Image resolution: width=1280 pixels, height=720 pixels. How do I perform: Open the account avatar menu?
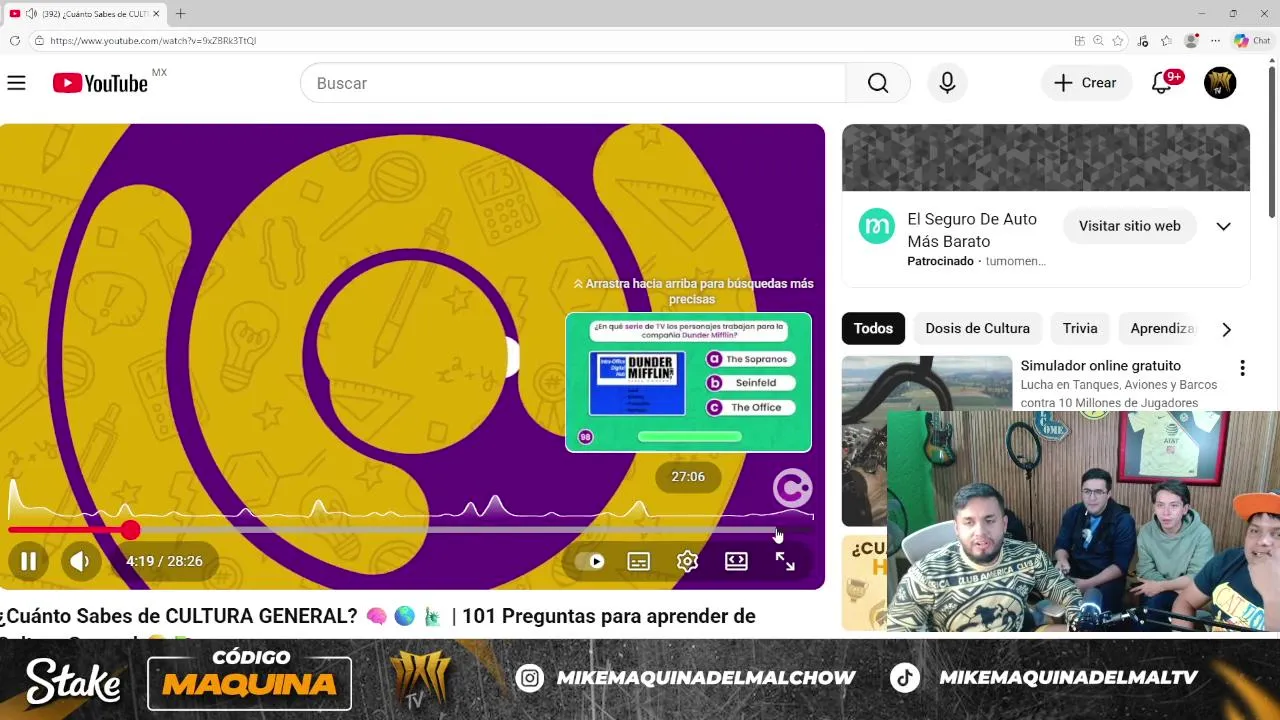(x=1220, y=83)
